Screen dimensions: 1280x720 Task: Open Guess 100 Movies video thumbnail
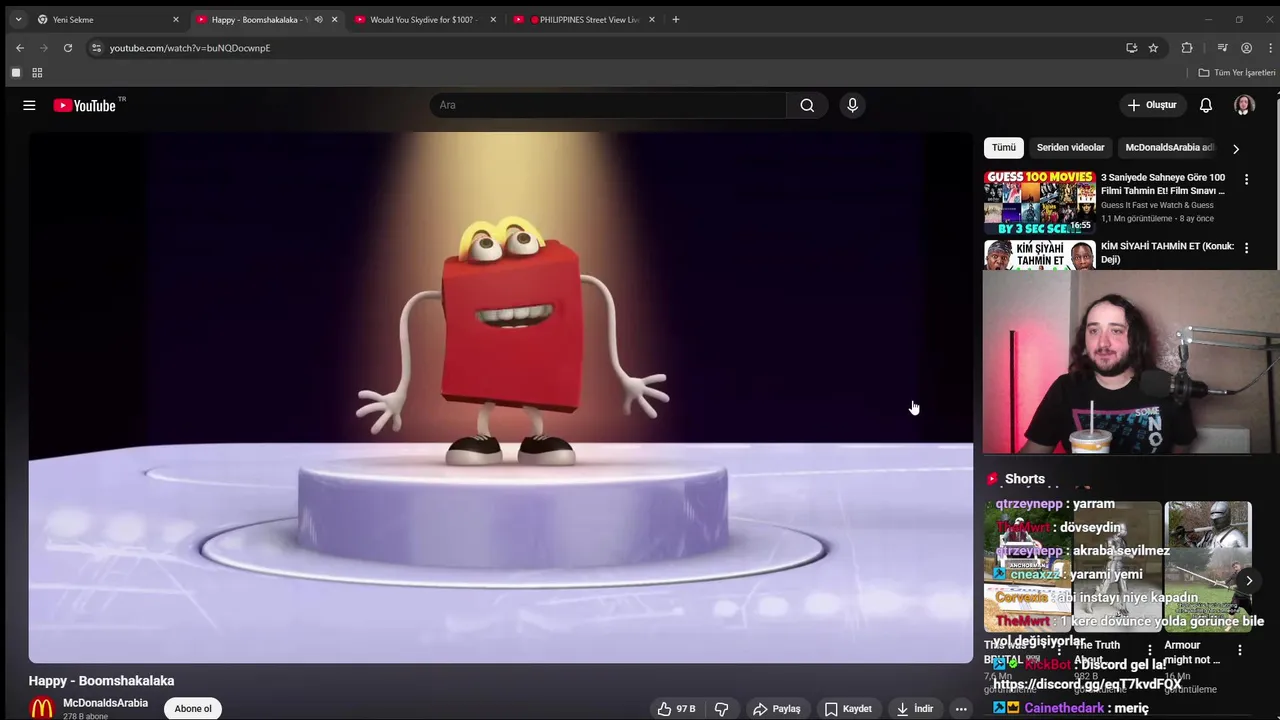click(1040, 202)
